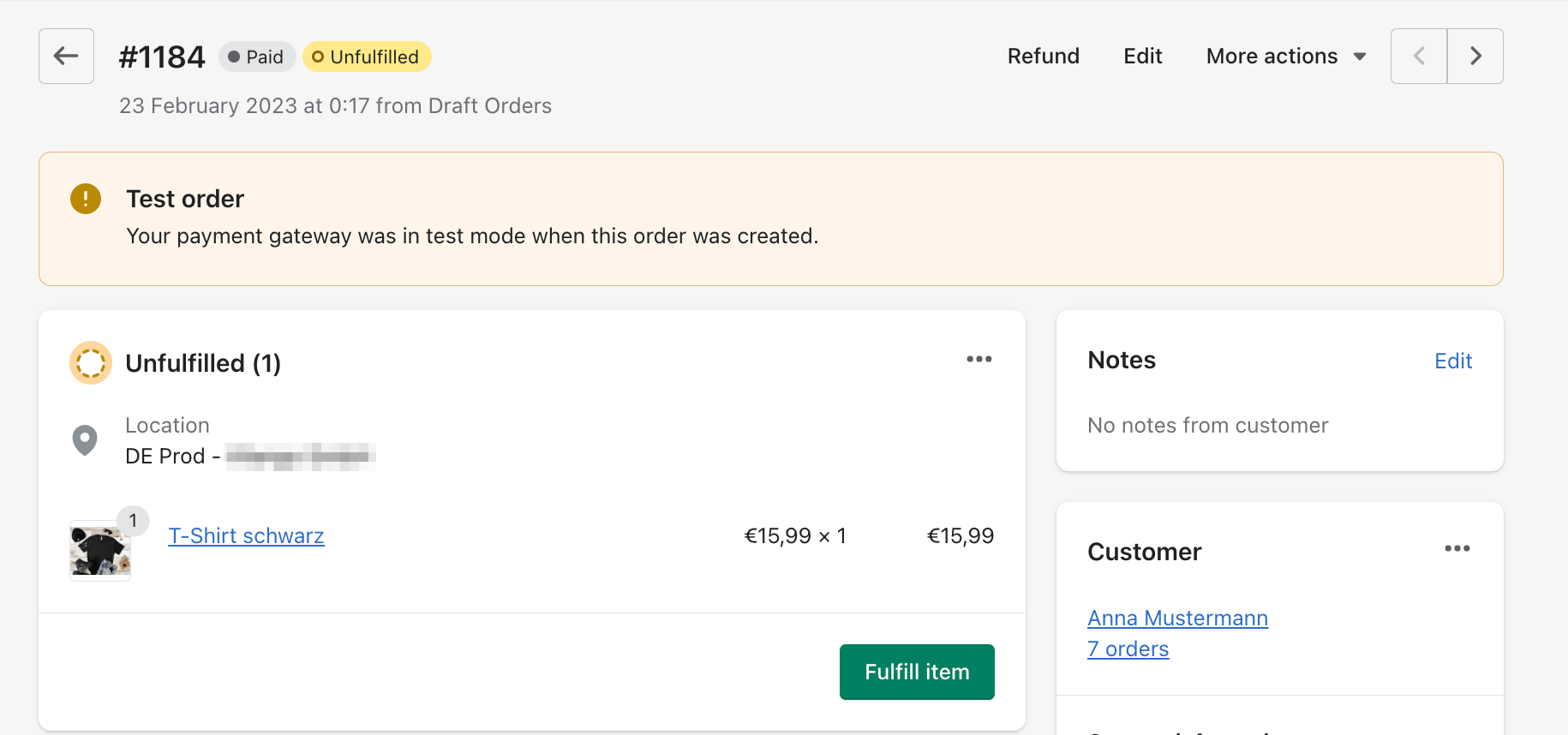This screenshot has width=1568, height=735.
Task: Go to the previous order chevron
Action: click(x=1419, y=57)
